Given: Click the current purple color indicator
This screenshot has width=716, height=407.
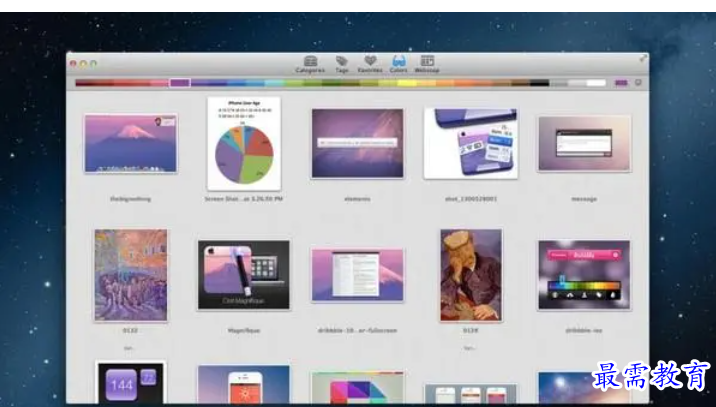Looking at the screenshot, I should coord(621,83).
